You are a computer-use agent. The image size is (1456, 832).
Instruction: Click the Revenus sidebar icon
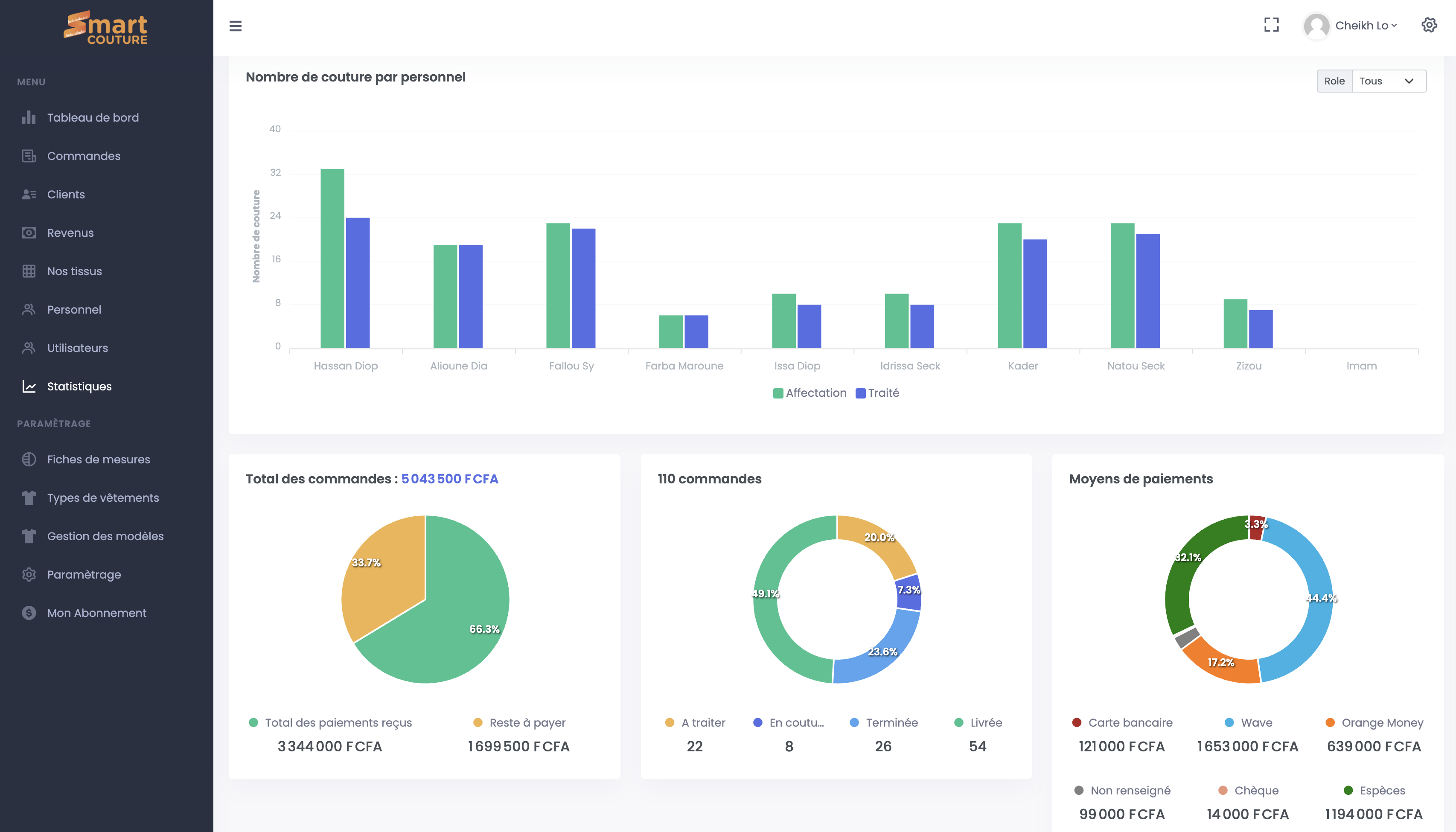pyautogui.click(x=28, y=233)
